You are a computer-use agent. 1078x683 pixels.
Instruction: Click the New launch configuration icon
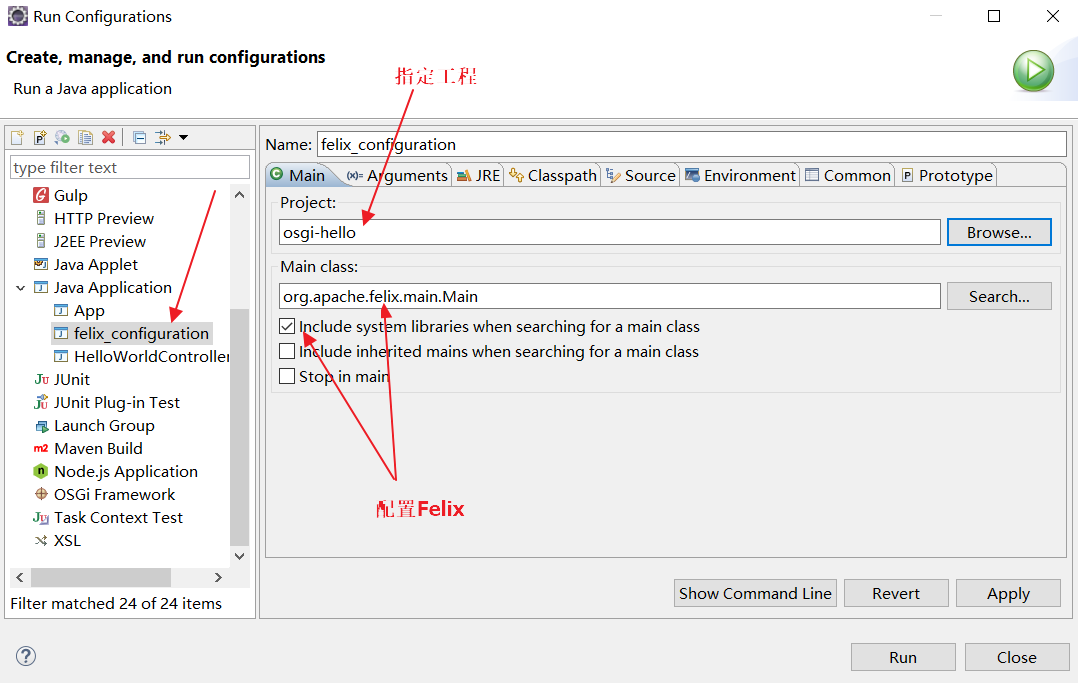click(x=18, y=138)
